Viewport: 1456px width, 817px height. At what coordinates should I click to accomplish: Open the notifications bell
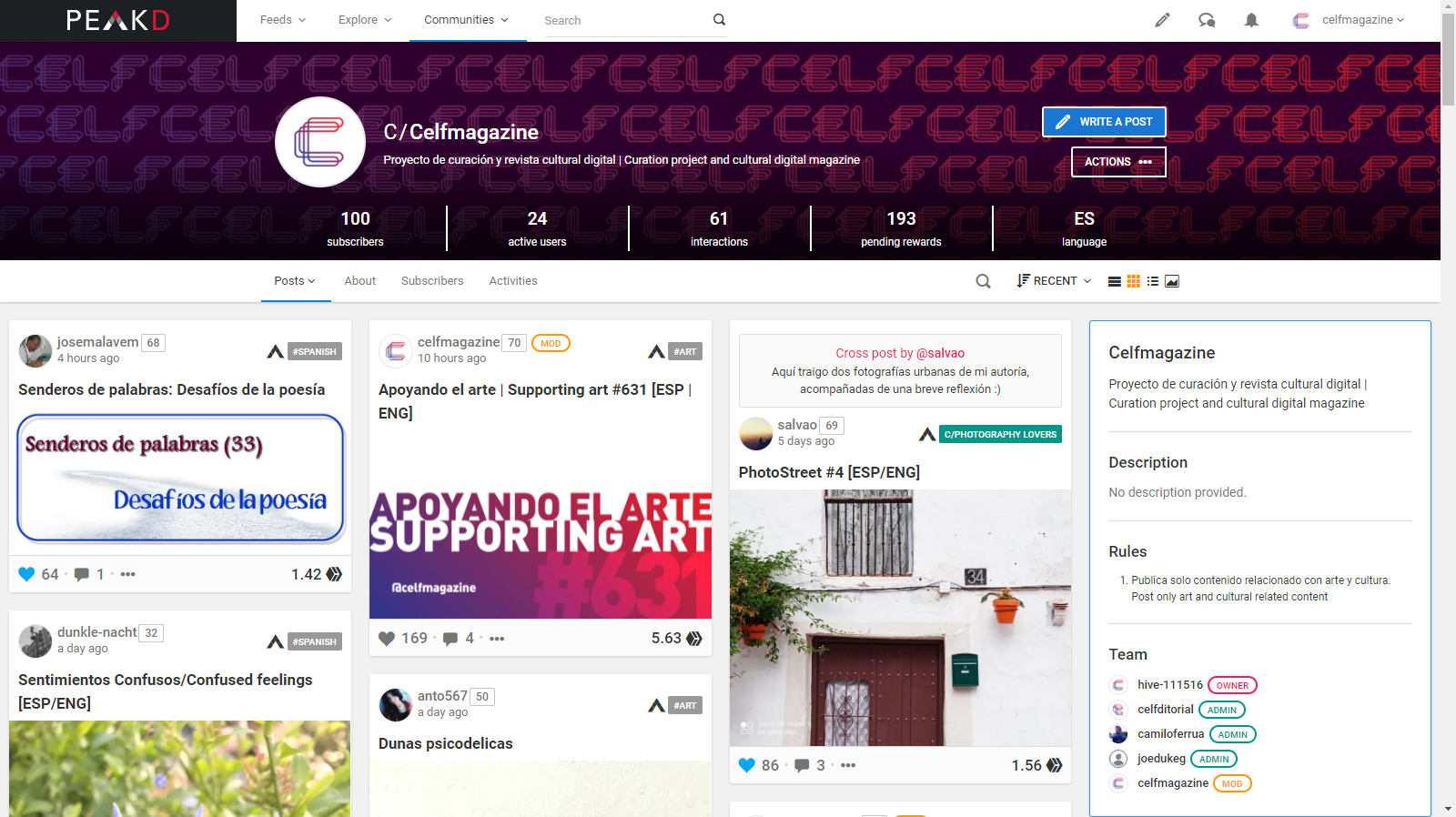coord(1251,20)
